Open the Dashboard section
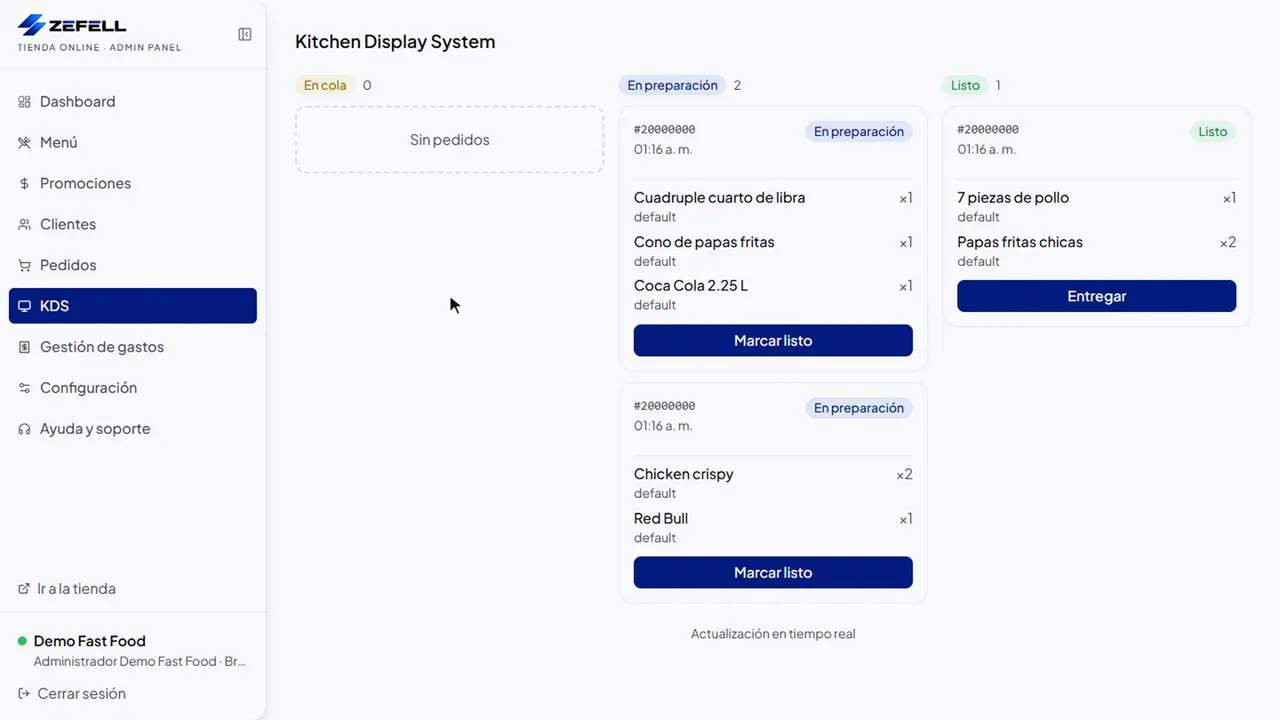The image size is (1280, 720). click(133, 102)
